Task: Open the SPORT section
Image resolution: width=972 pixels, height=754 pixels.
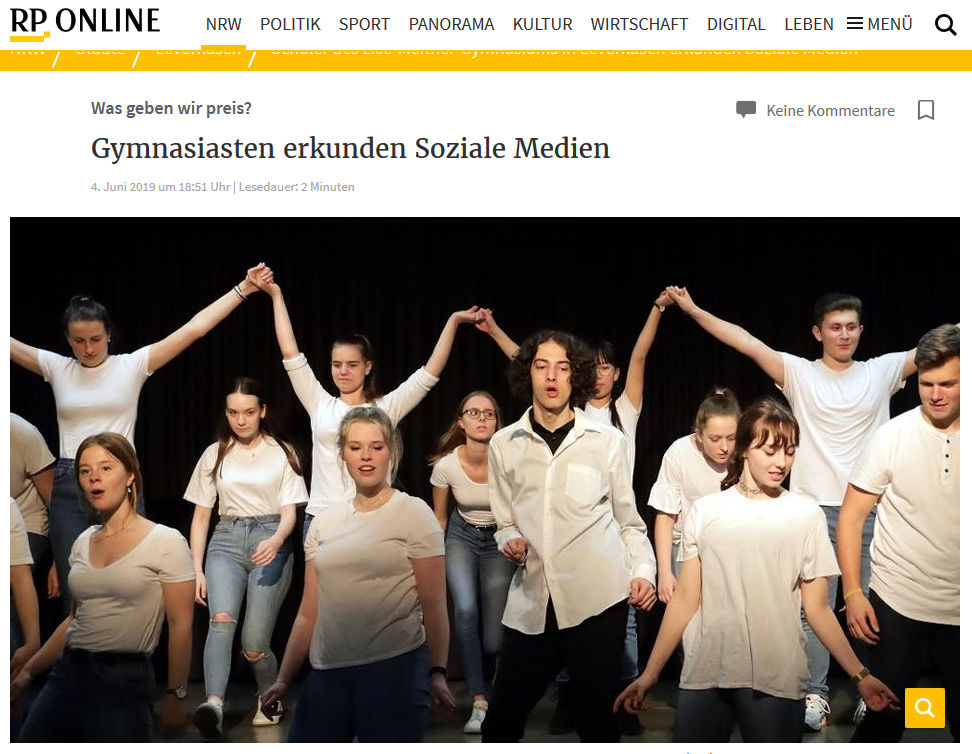Action: 364,24
